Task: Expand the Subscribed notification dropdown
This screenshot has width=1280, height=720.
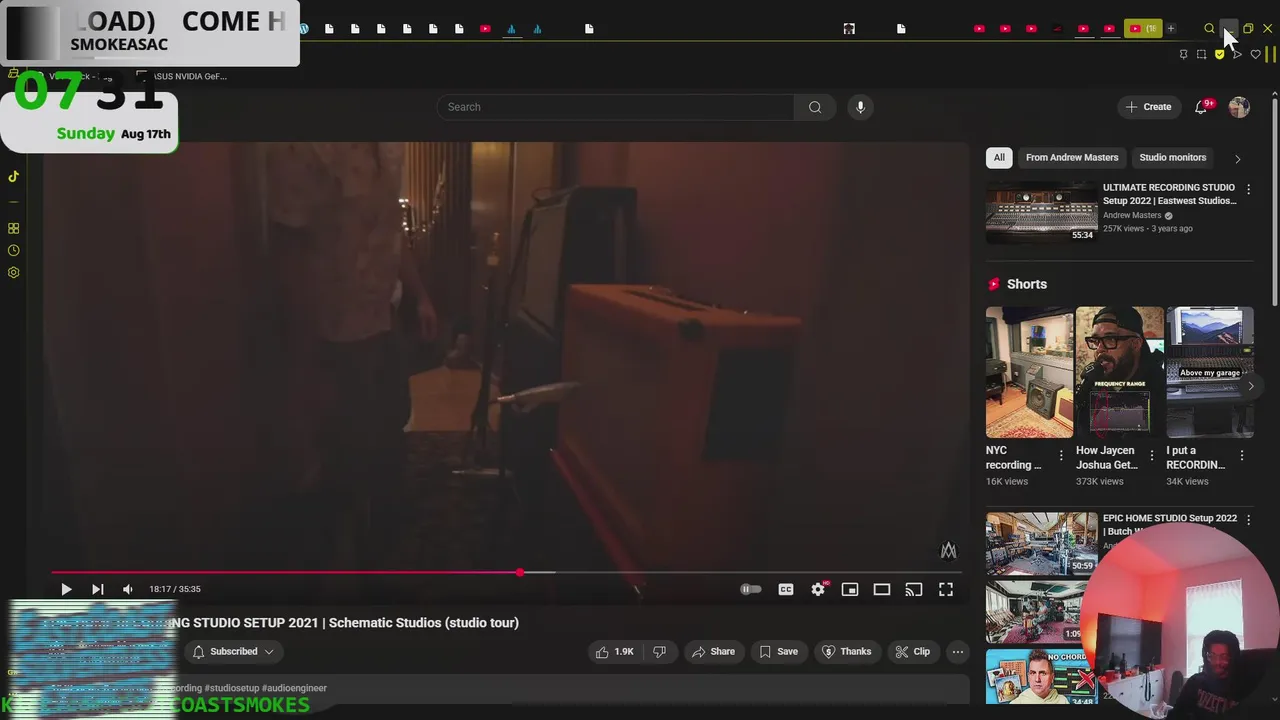Action: (x=232, y=651)
